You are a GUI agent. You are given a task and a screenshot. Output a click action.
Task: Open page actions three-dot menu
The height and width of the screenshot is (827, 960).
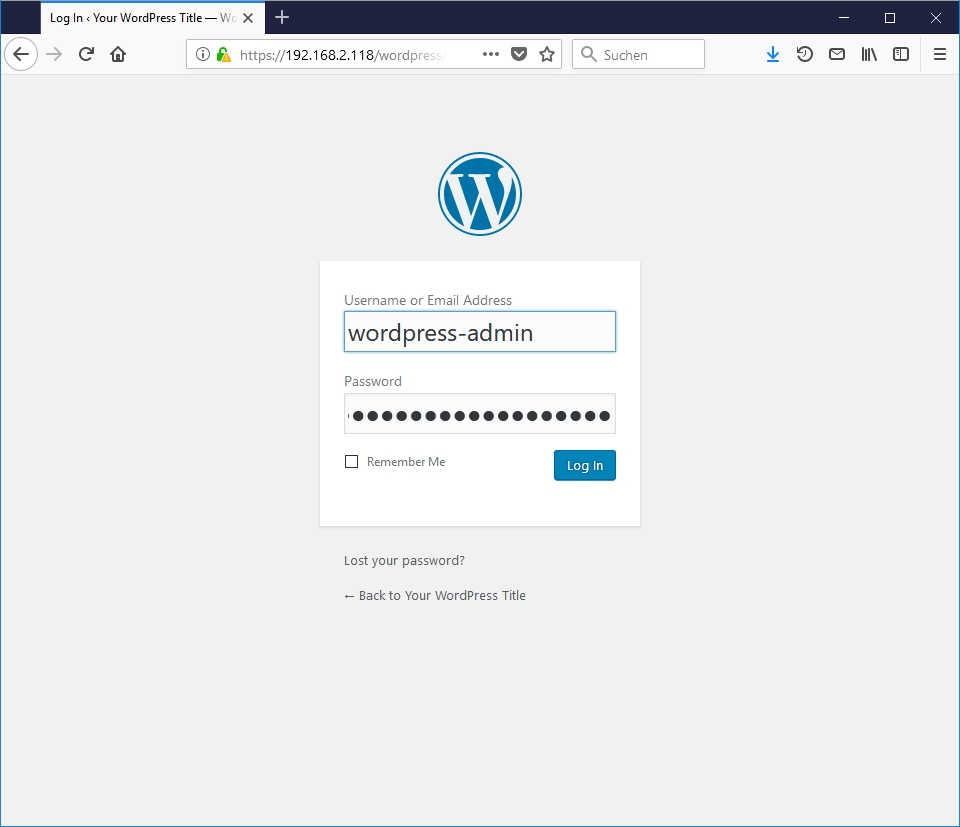point(491,54)
